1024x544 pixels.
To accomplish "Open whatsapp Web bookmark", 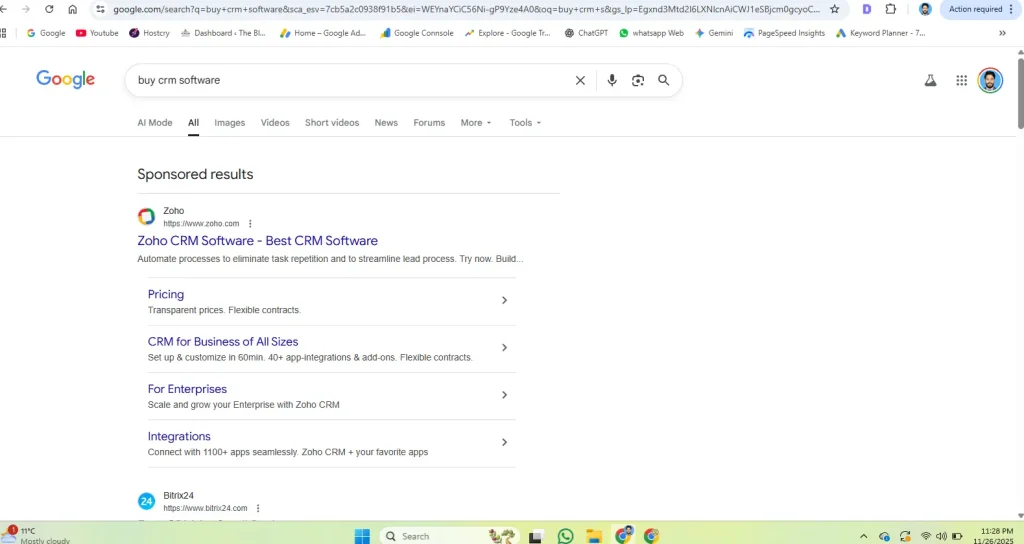I will point(651,33).
